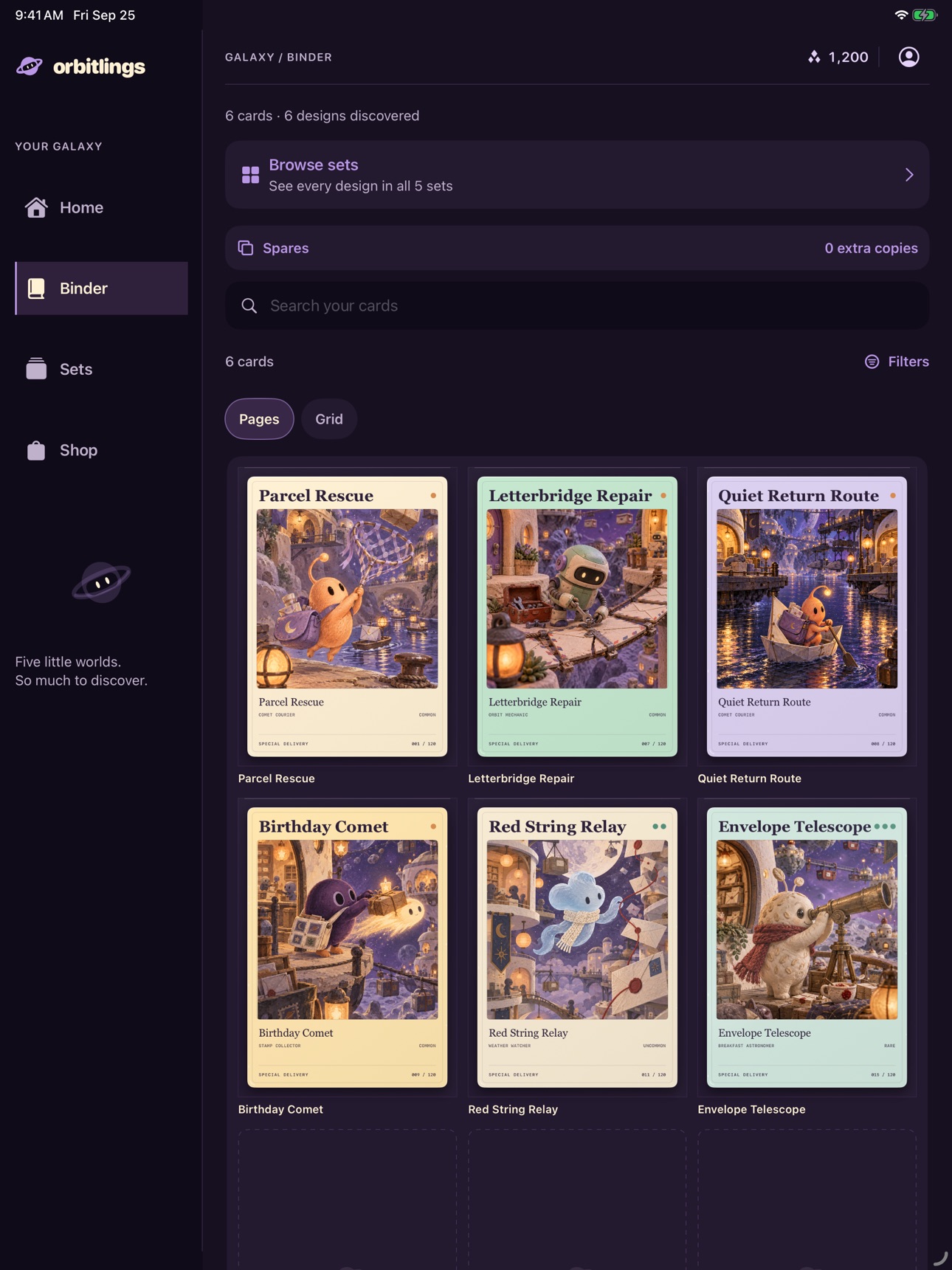952x1270 pixels.
Task: Open the user profile icon
Action: 908,57
